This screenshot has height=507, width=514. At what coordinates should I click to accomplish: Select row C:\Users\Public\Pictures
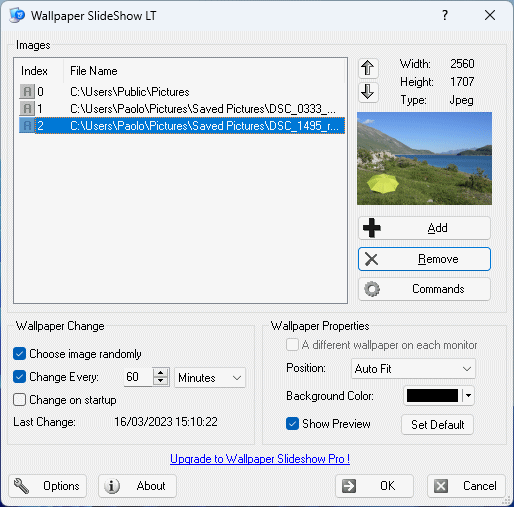point(182,92)
